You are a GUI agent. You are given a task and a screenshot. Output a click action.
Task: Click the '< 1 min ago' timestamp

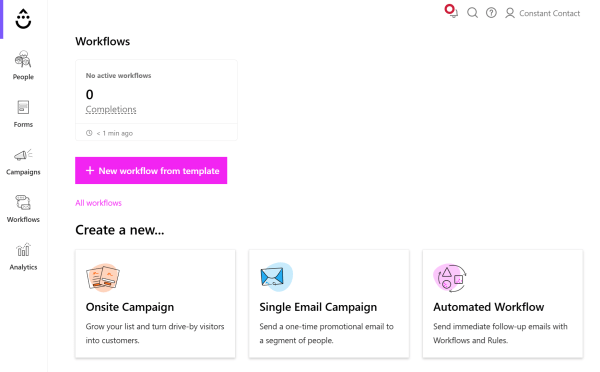[114, 133]
